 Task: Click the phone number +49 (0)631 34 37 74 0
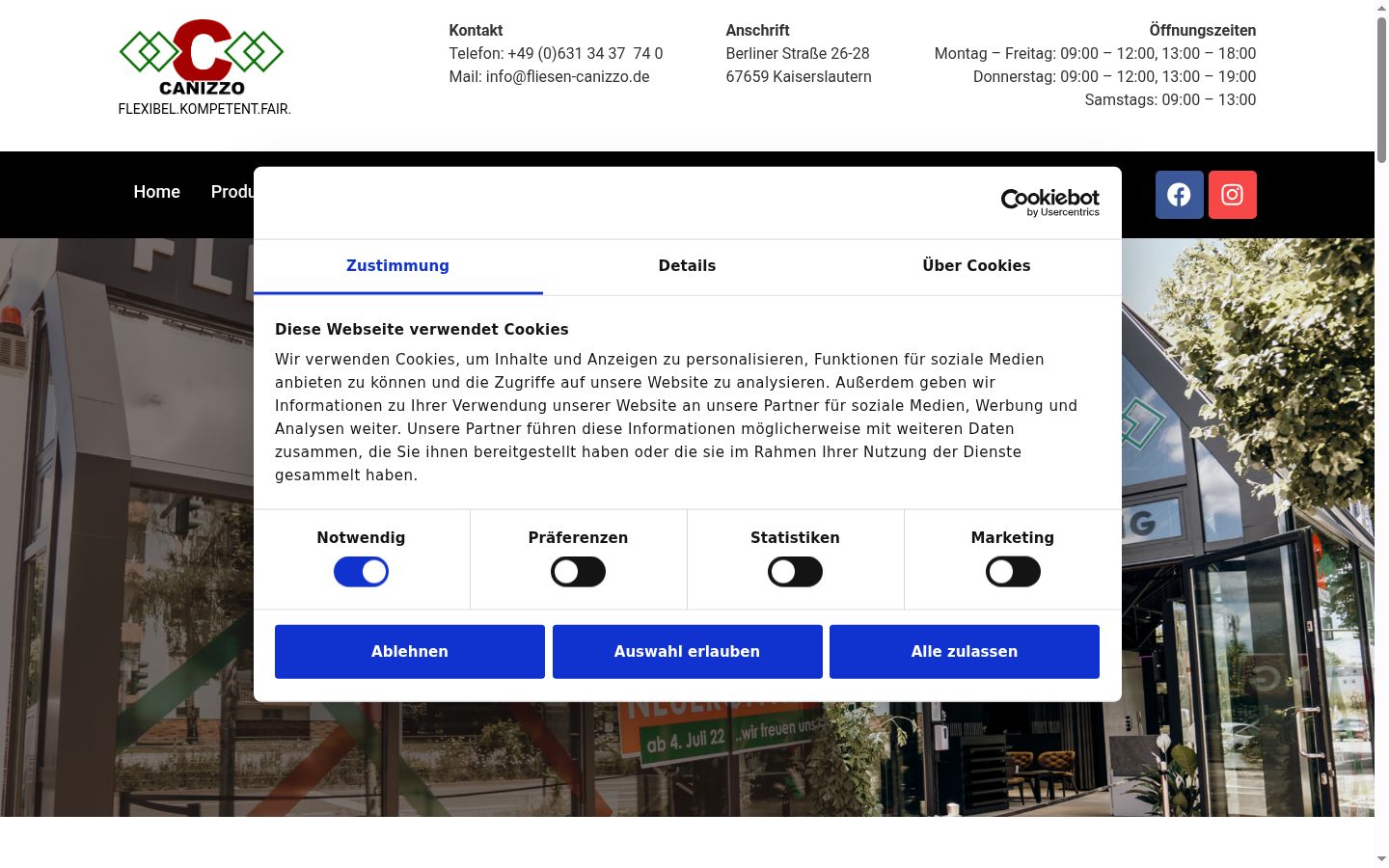[586, 54]
